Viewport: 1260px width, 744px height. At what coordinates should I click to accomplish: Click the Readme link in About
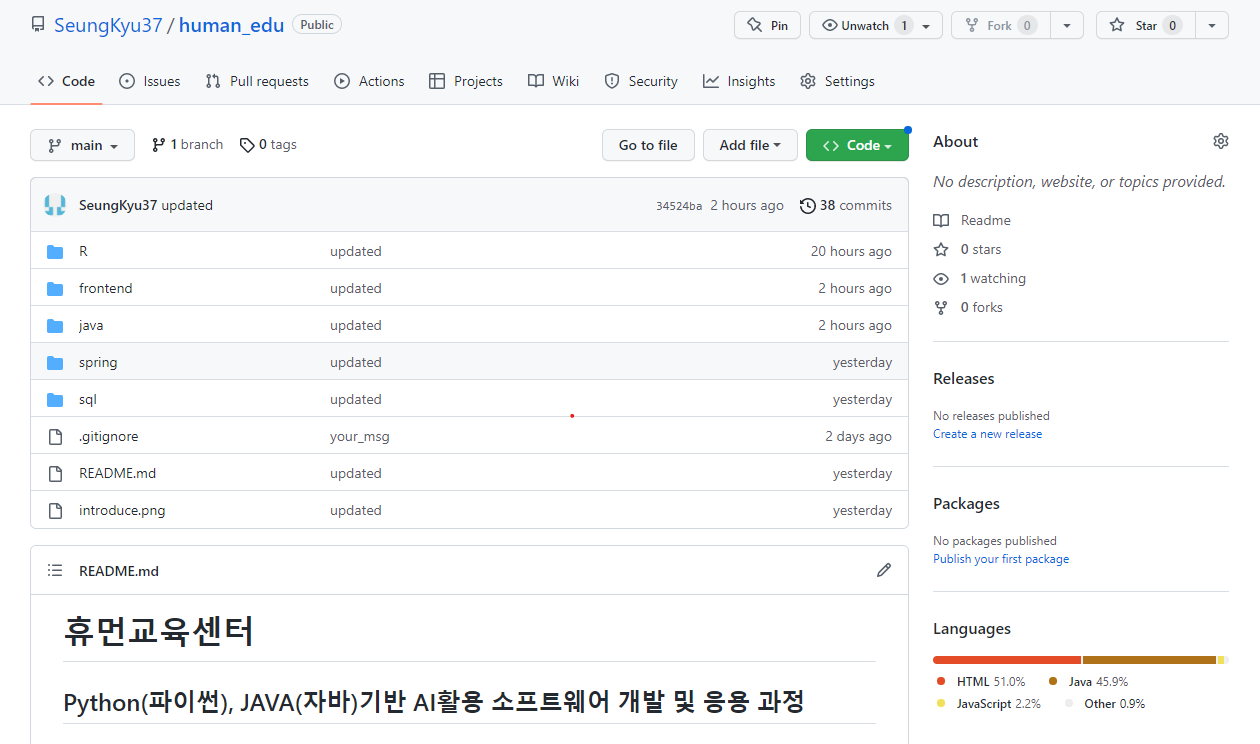972,220
